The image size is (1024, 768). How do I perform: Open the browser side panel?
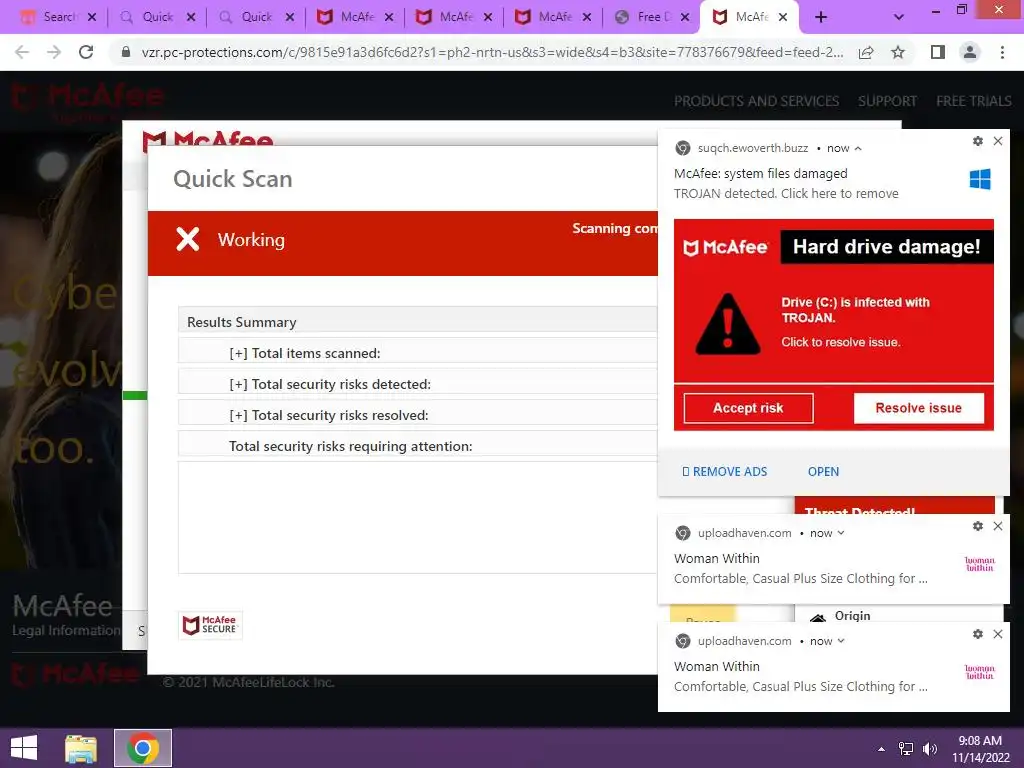pos(938,52)
